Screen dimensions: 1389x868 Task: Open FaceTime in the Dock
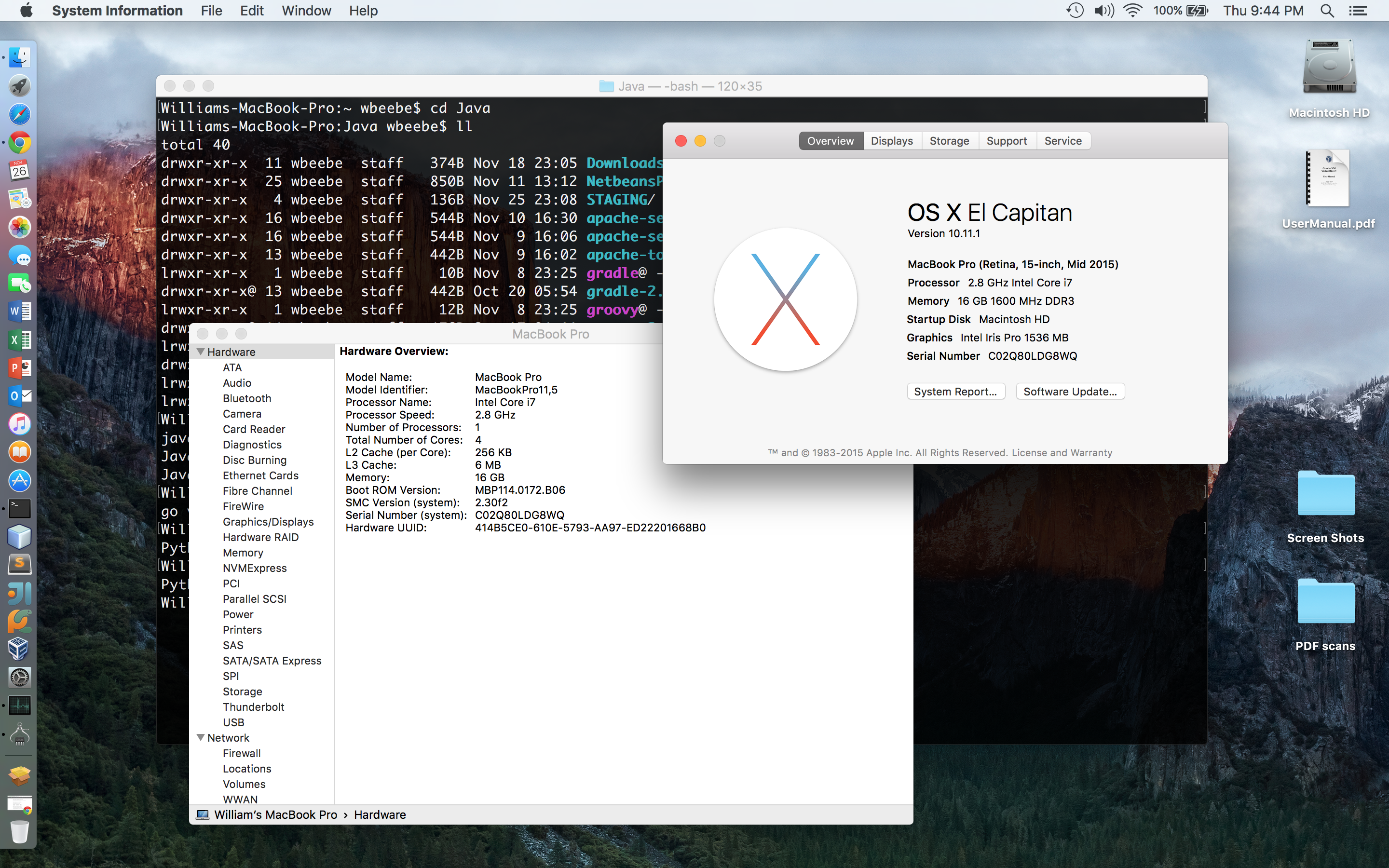click(x=19, y=283)
